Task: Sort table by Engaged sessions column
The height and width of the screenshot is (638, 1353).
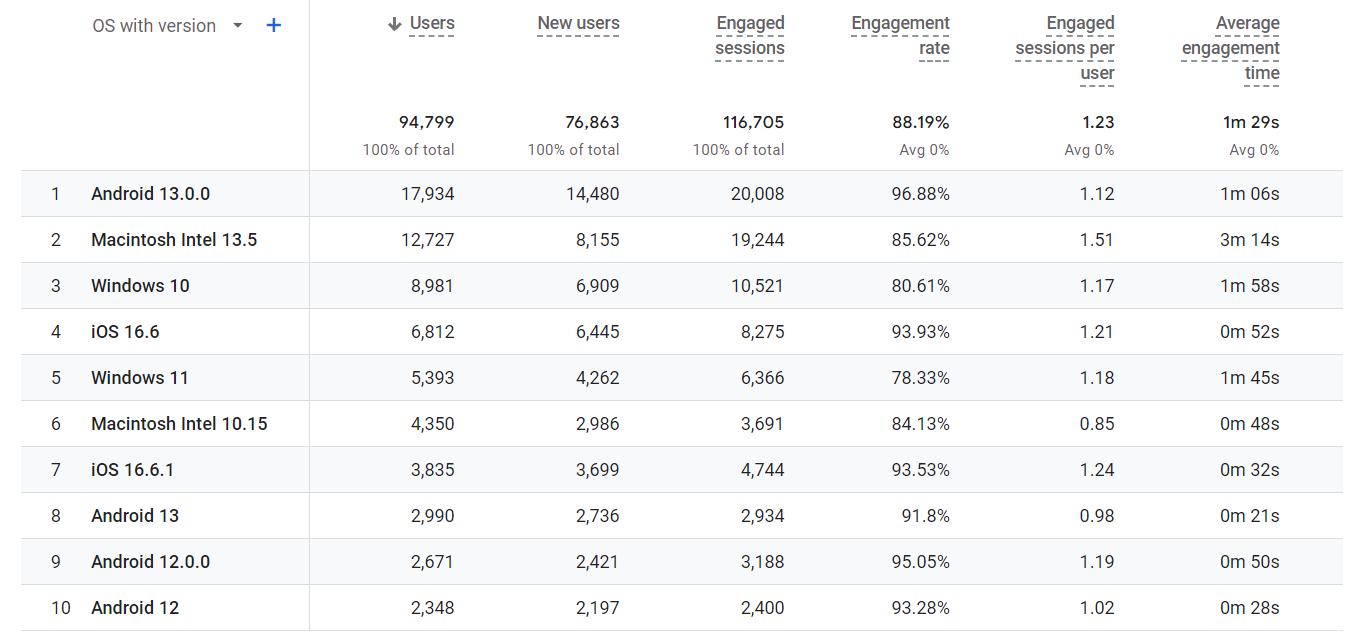Action: point(750,36)
